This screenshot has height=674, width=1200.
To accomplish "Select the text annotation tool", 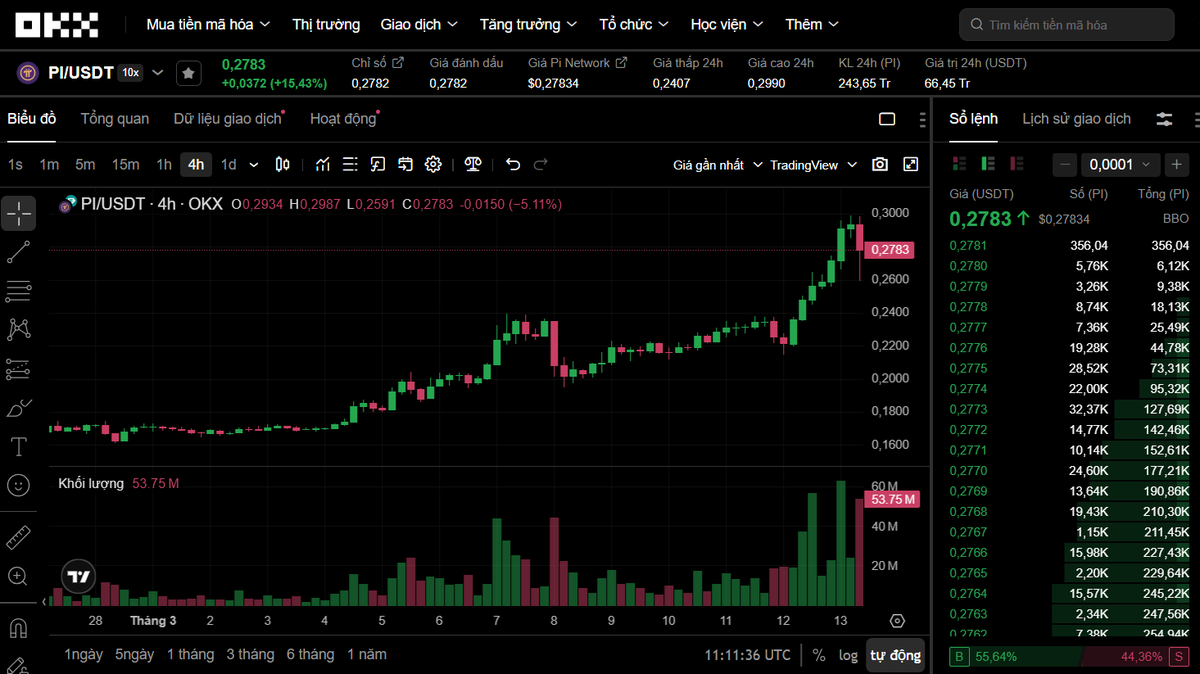I will point(18,447).
